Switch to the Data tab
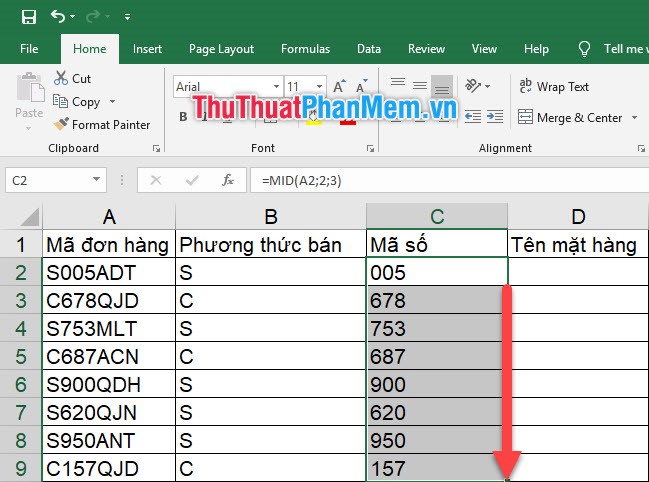 [369, 49]
